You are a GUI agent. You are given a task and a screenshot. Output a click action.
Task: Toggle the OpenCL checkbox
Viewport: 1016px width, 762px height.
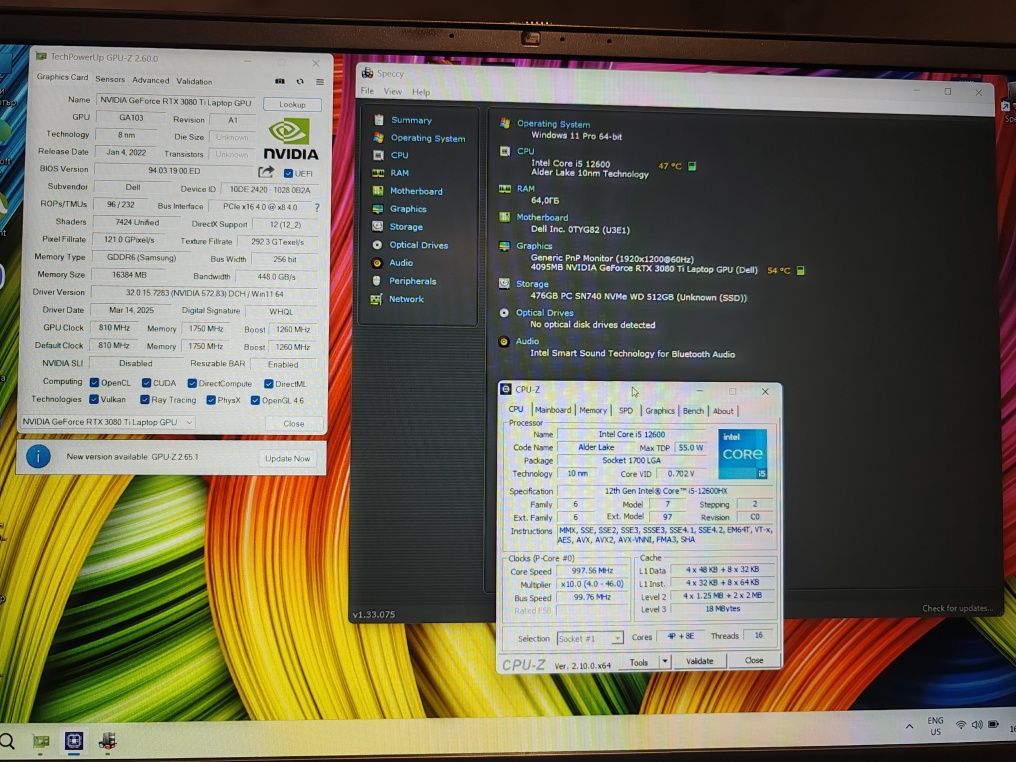point(95,382)
